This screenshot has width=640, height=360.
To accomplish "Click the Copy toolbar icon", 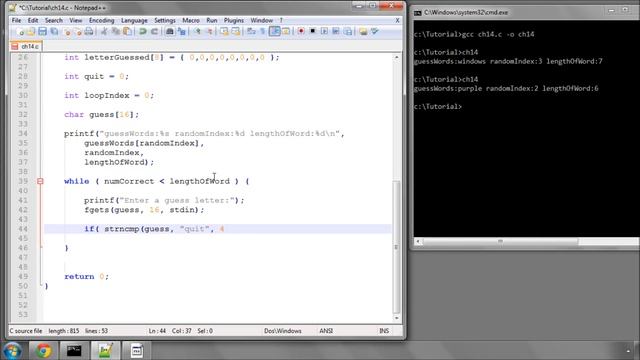I will point(116,31).
